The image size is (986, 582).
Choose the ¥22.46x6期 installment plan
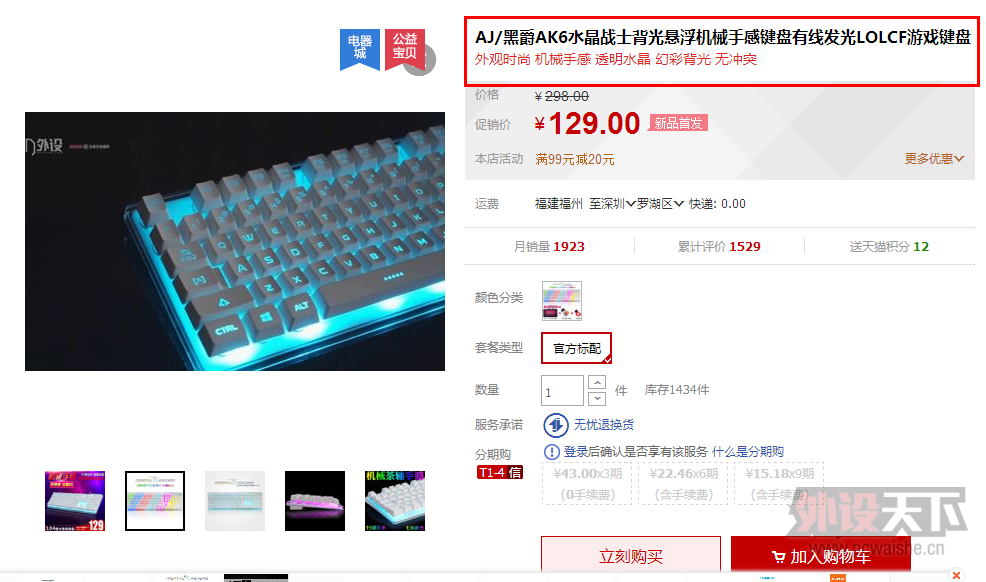(684, 484)
